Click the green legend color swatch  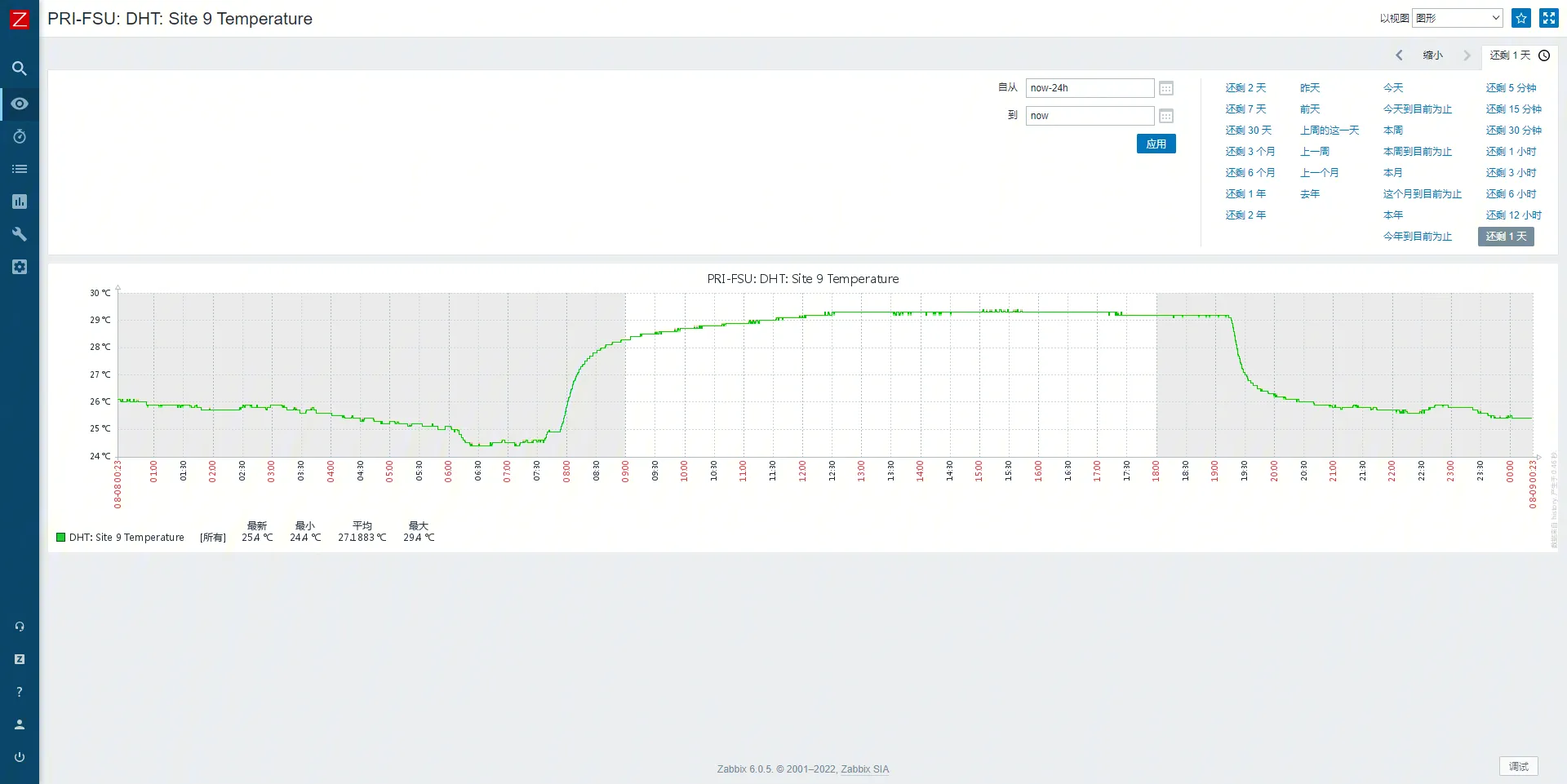point(60,538)
